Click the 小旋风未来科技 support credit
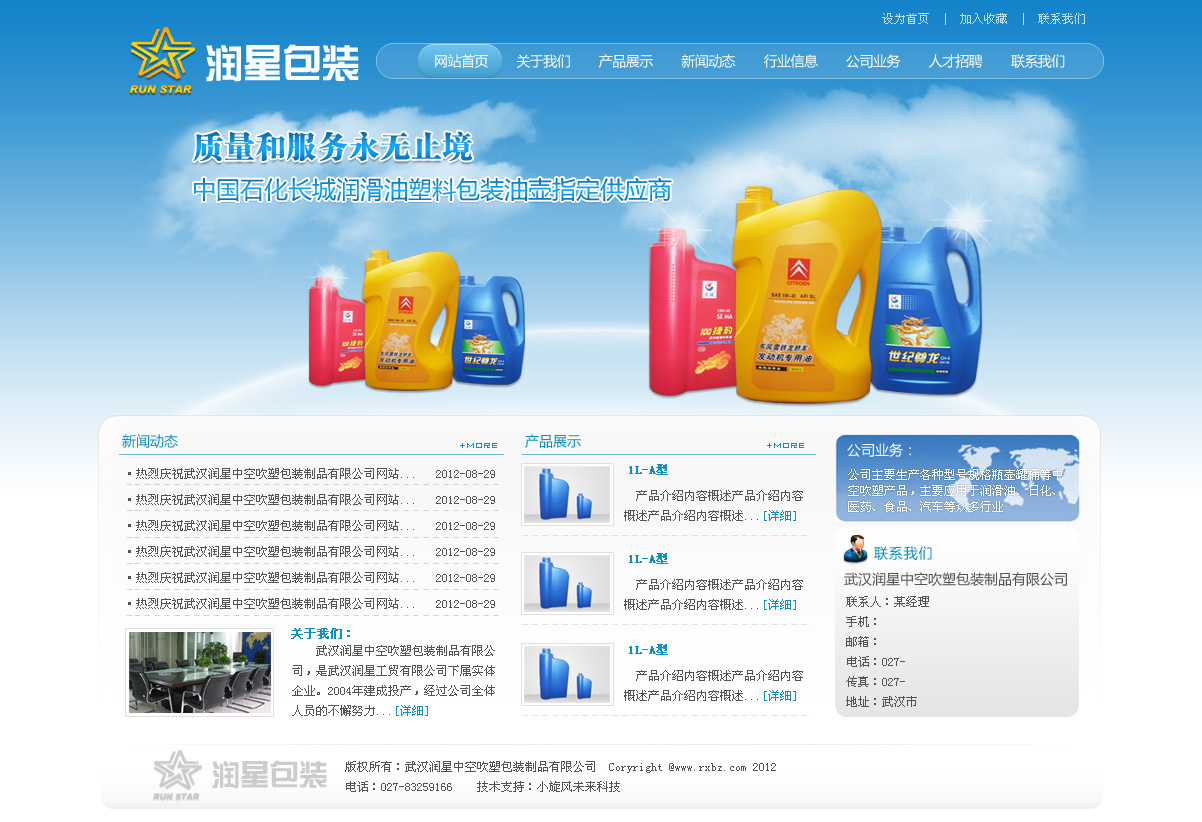Viewport: 1202px width, 822px height. [579, 787]
